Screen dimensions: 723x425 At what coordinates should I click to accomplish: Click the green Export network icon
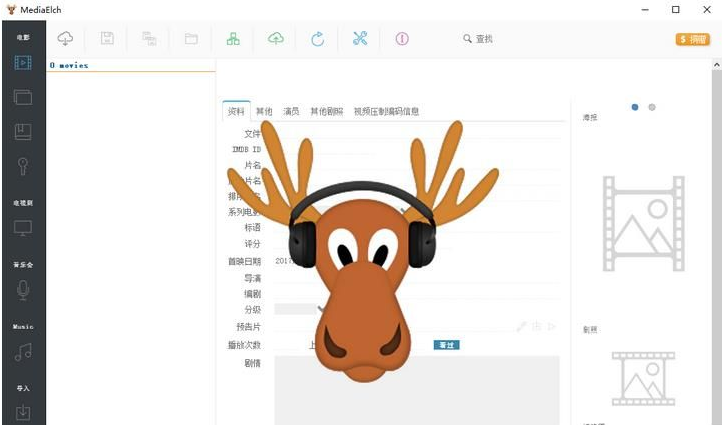coord(233,39)
